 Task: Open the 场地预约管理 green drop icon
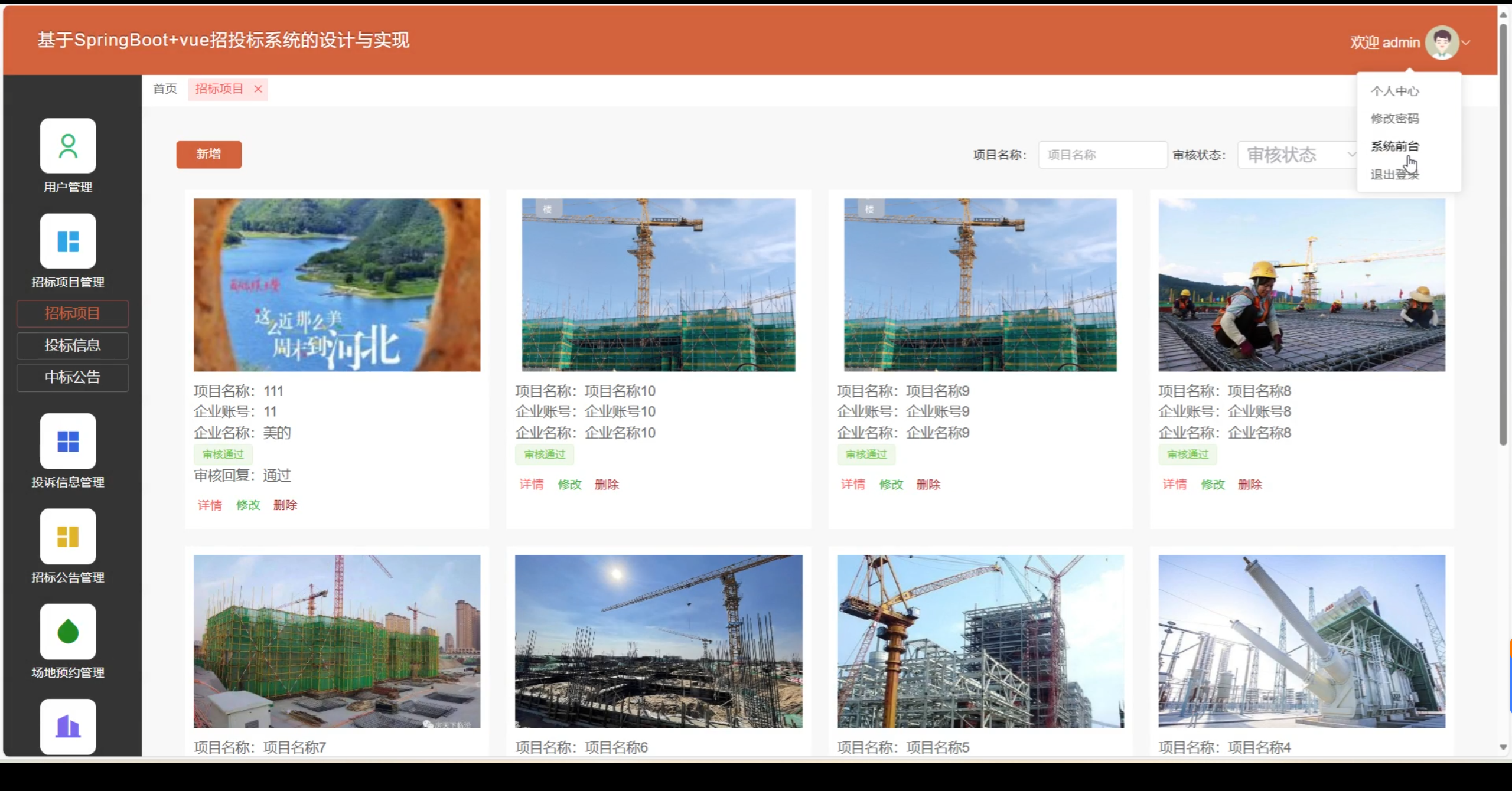coord(68,631)
